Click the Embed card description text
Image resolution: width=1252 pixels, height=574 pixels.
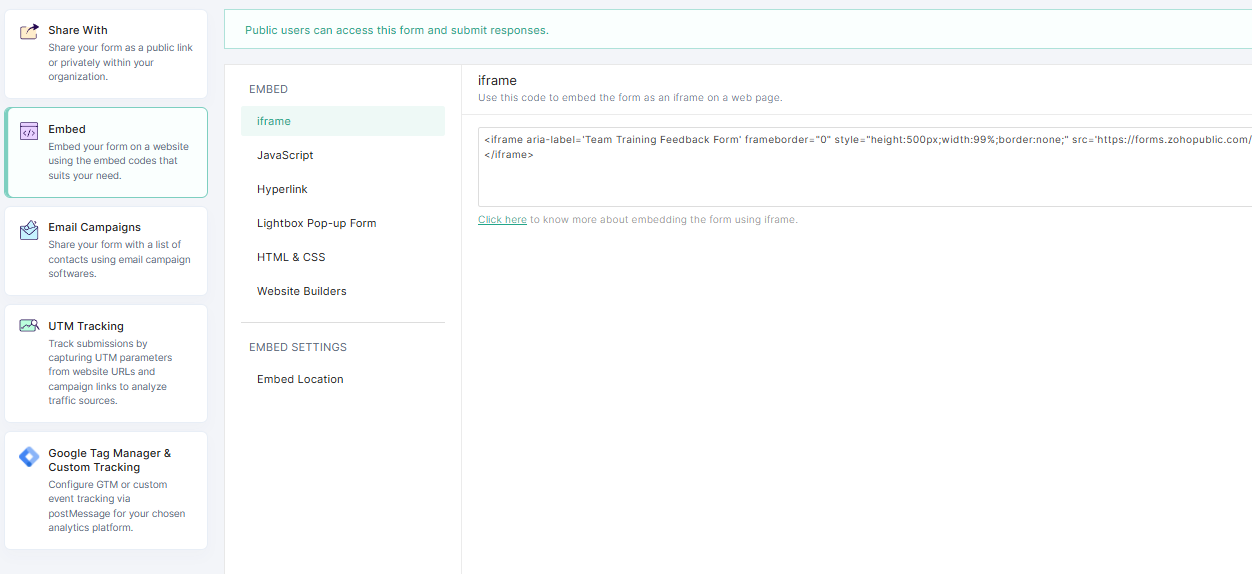click(118, 161)
